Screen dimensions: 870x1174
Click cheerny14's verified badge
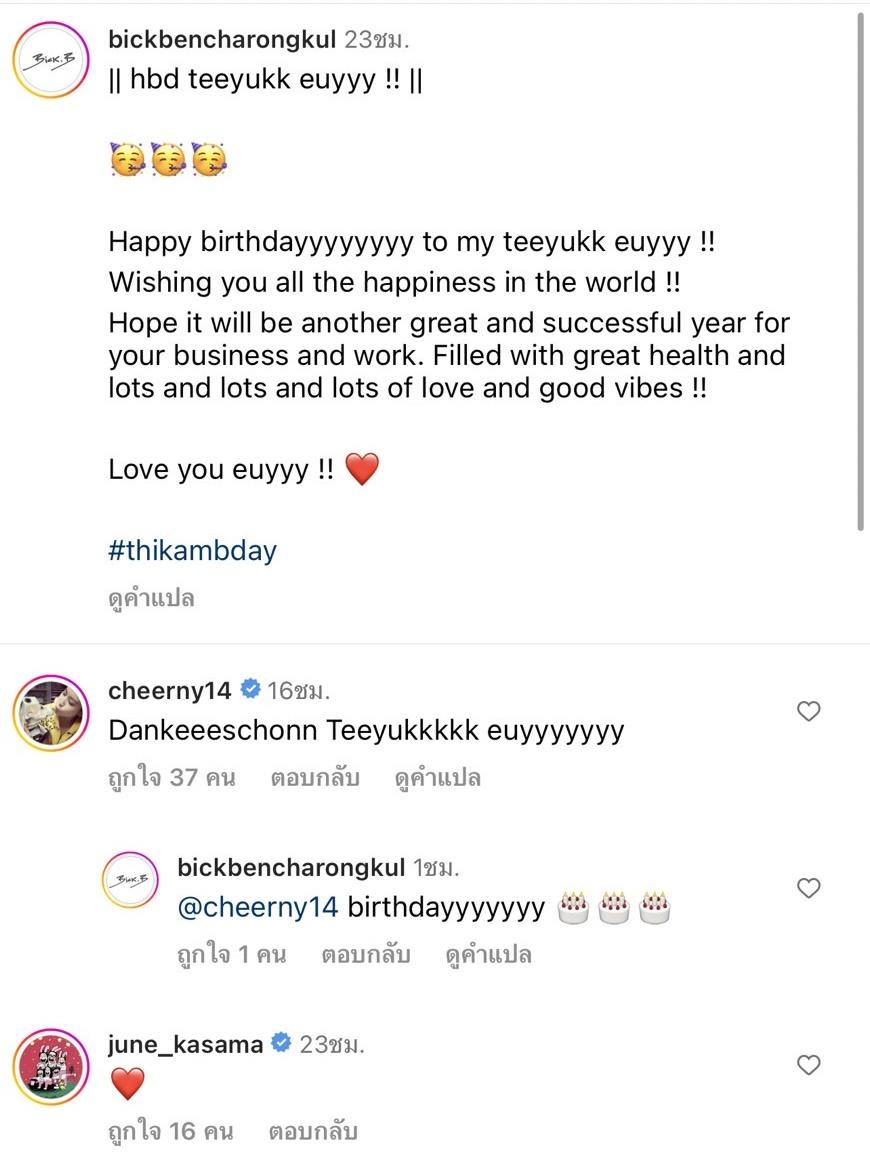click(250, 690)
